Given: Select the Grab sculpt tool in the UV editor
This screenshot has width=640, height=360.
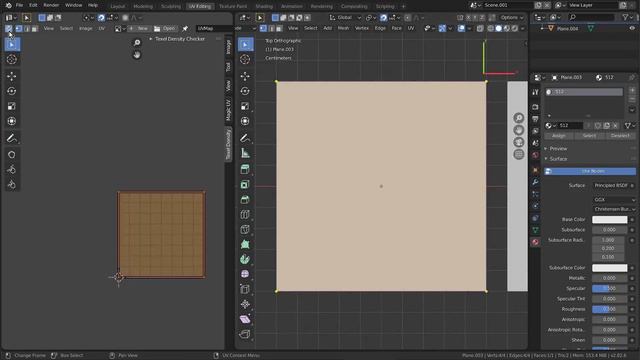Looking at the screenshot, I should point(11,155).
